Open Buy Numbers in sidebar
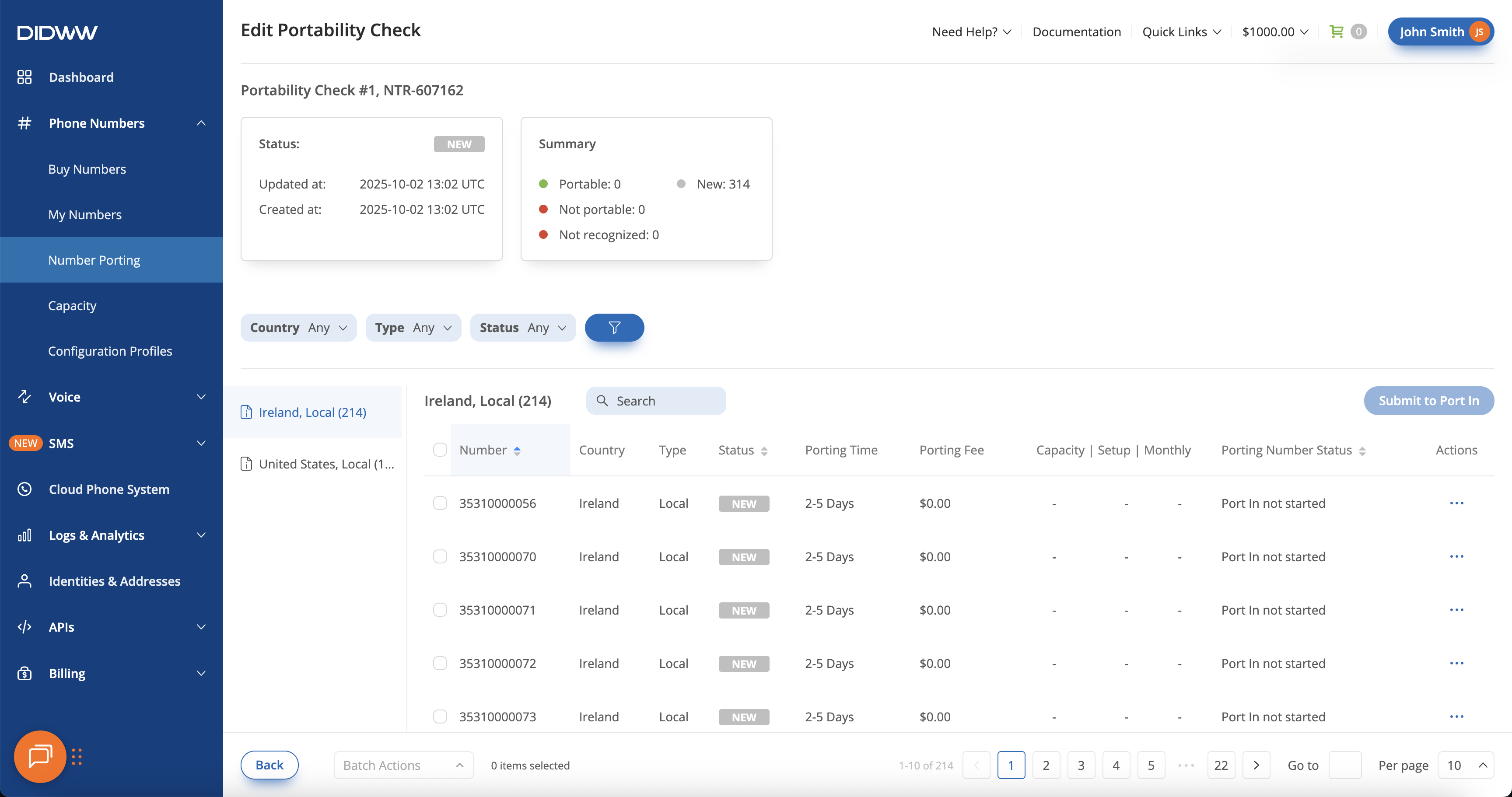Image resolution: width=1512 pixels, height=797 pixels. 87,169
